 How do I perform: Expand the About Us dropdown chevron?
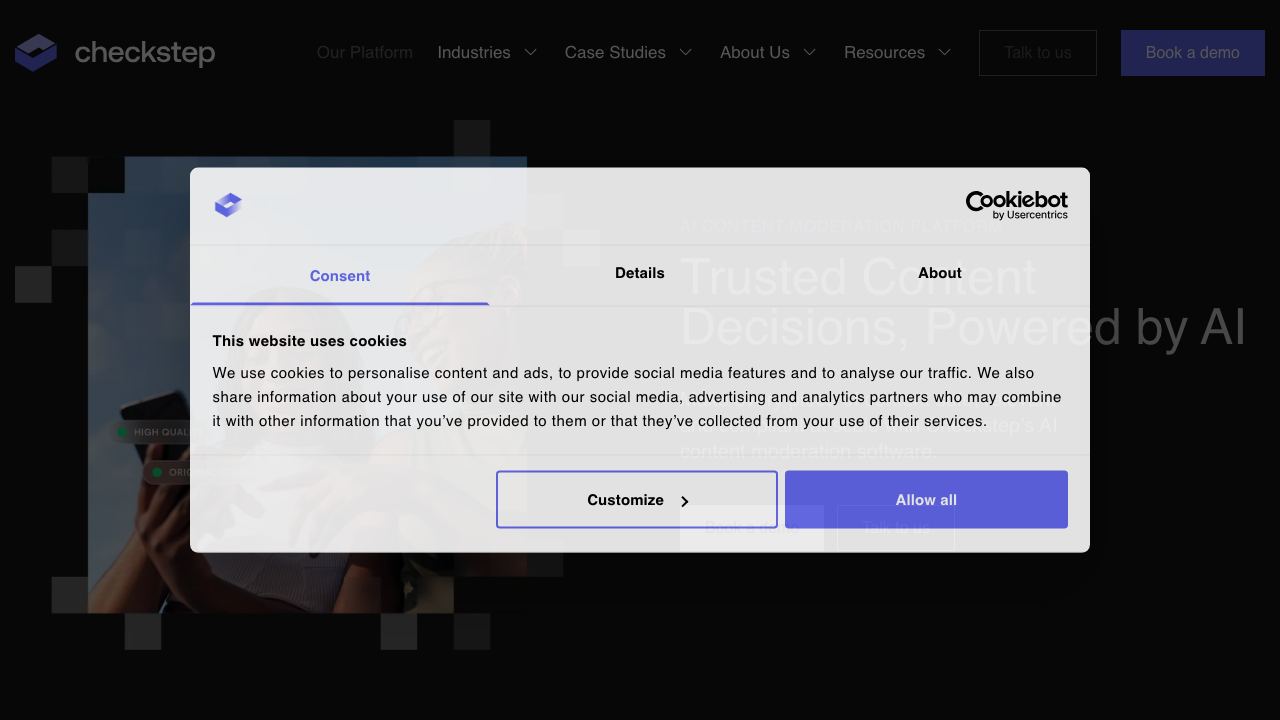pyautogui.click(x=810, y=52)
